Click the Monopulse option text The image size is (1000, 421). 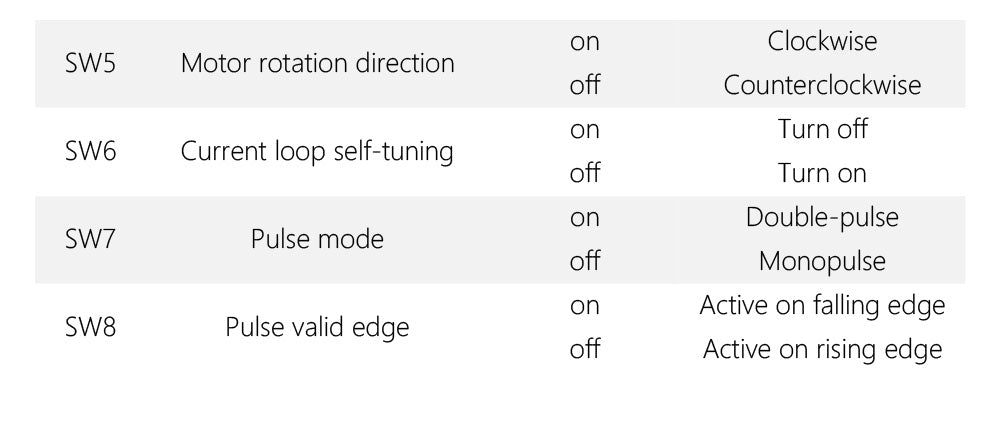click(822, 261)
